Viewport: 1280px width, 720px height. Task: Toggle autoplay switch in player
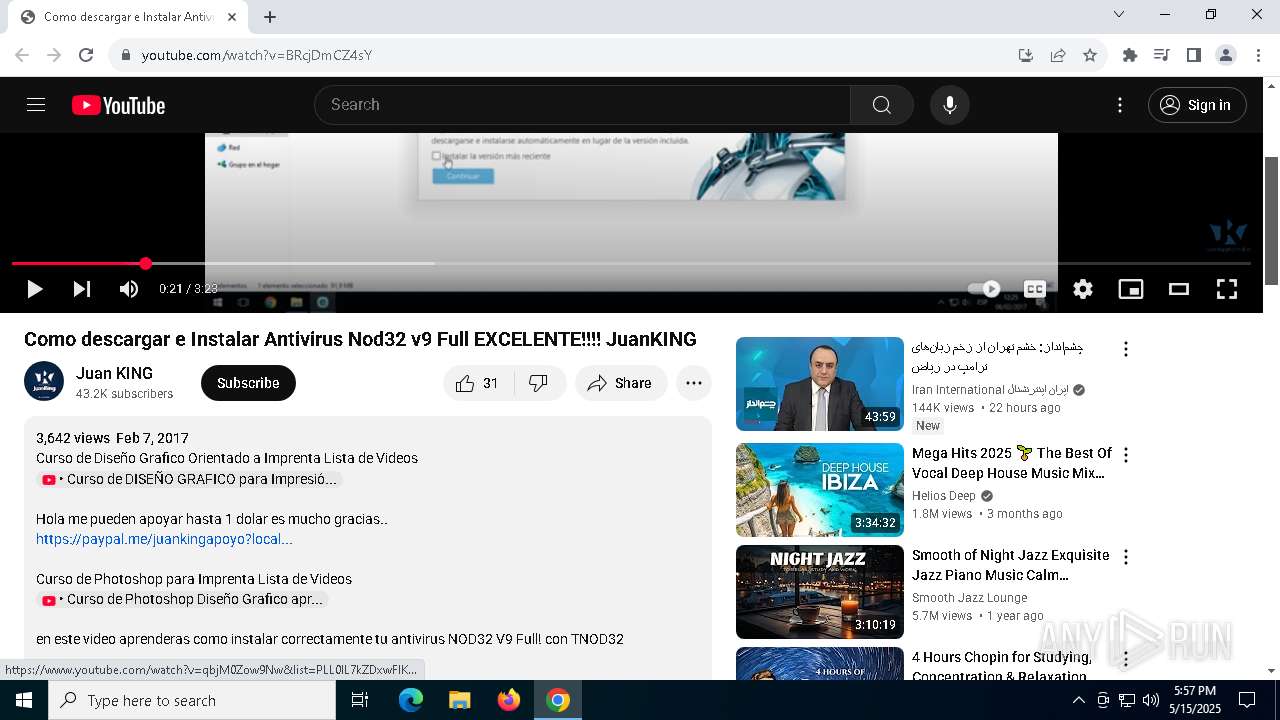click(x=985, y=289)
